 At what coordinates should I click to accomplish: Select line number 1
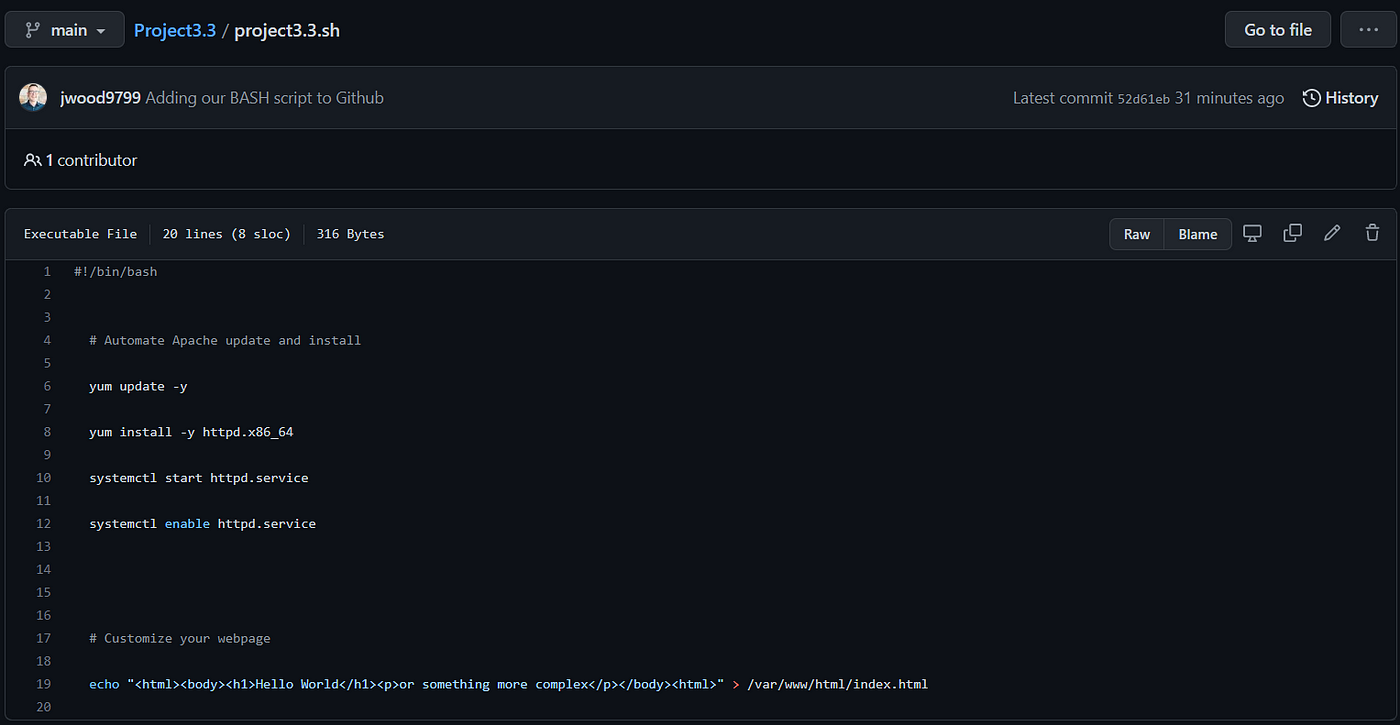coord(46,272)
